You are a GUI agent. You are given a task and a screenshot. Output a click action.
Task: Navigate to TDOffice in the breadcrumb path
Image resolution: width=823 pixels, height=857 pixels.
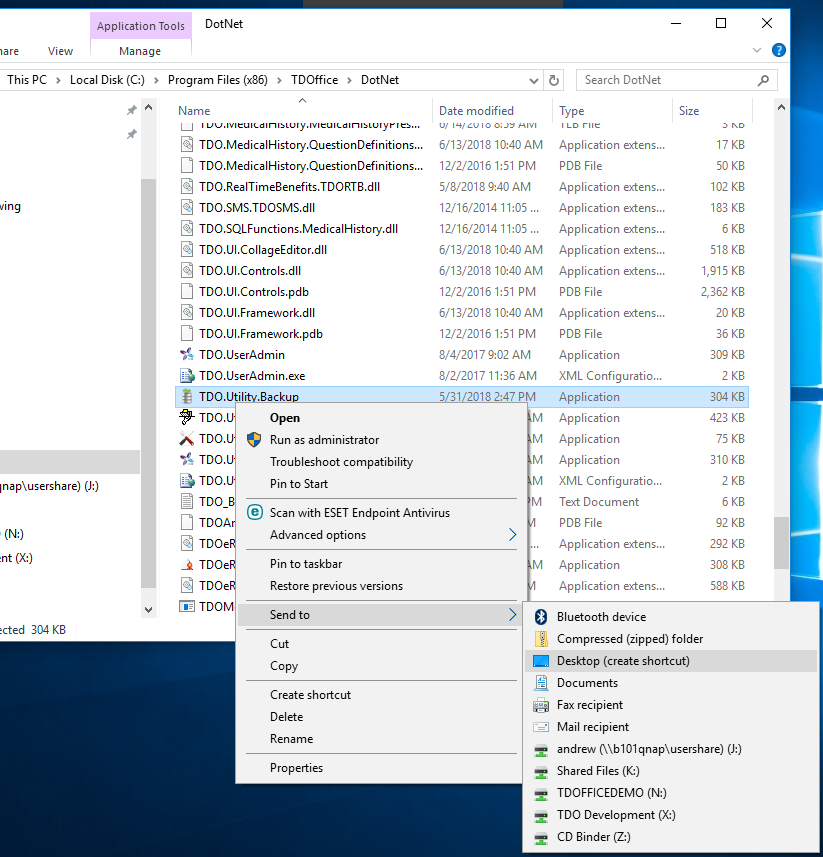(x=314, y=80)
